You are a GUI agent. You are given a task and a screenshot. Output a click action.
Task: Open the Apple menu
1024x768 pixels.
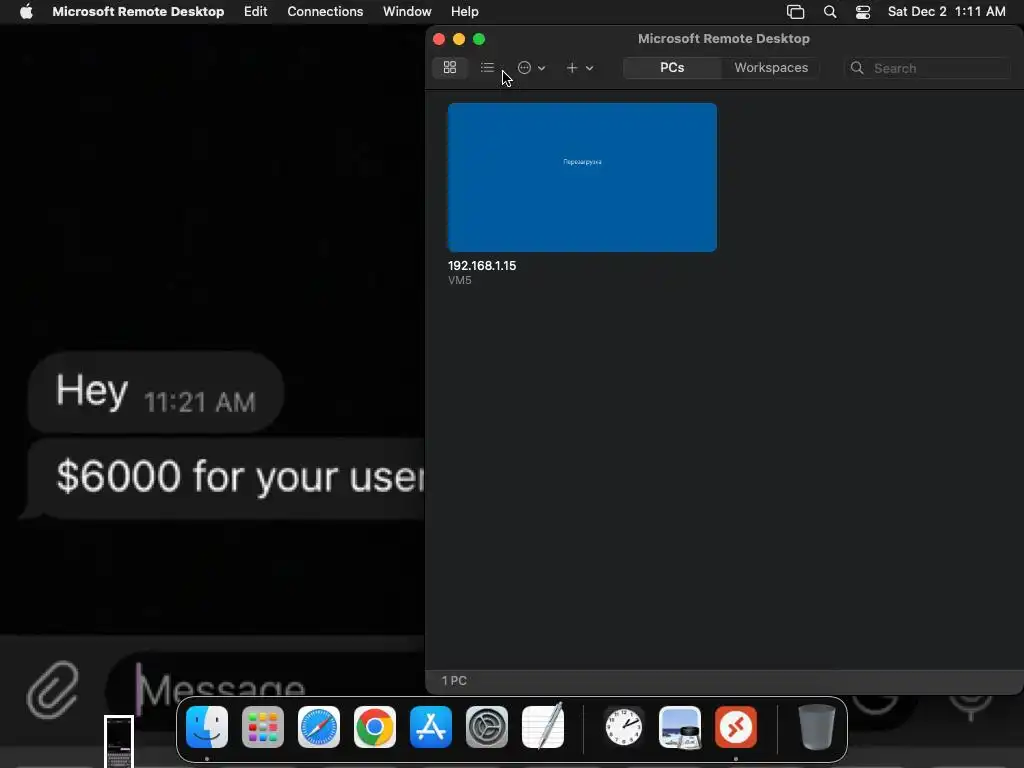tap(26, 11)
